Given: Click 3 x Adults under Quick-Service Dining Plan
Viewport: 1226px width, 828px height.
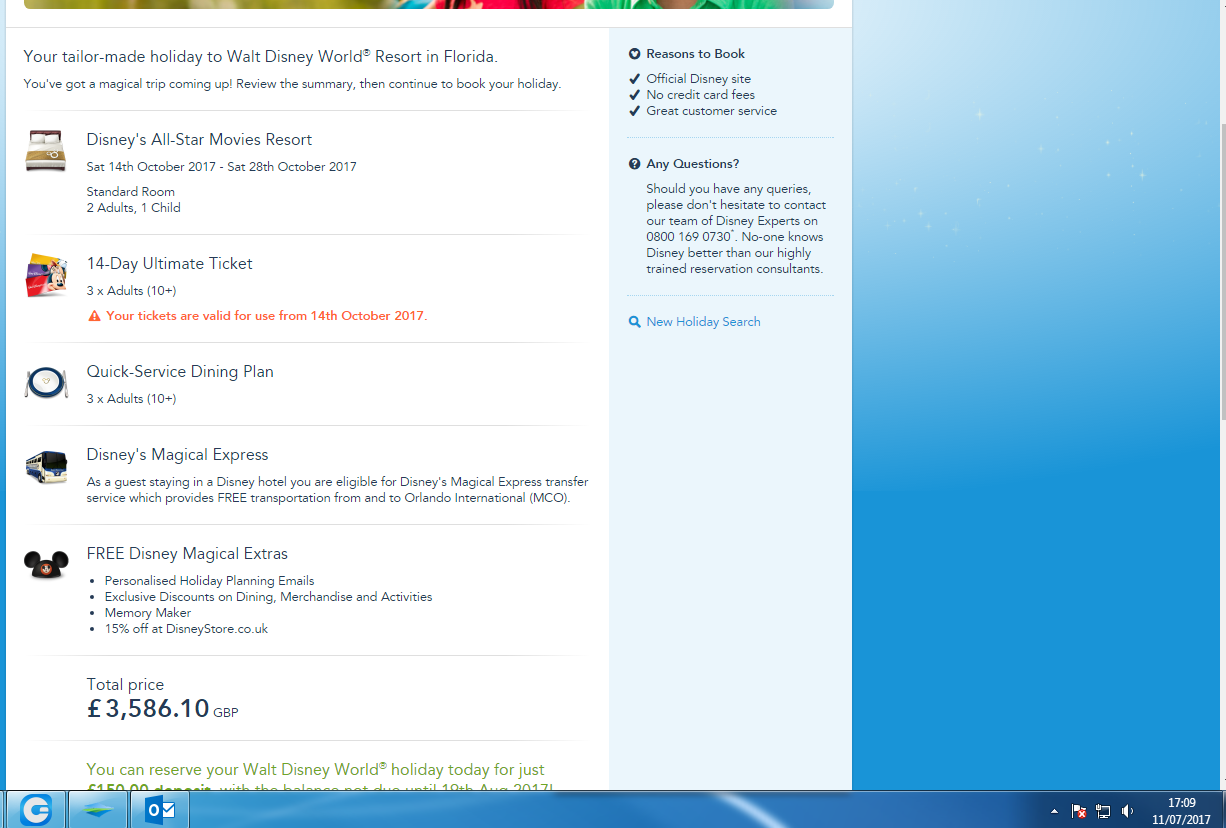Looking at the screenshot, I should coord(131,399).
